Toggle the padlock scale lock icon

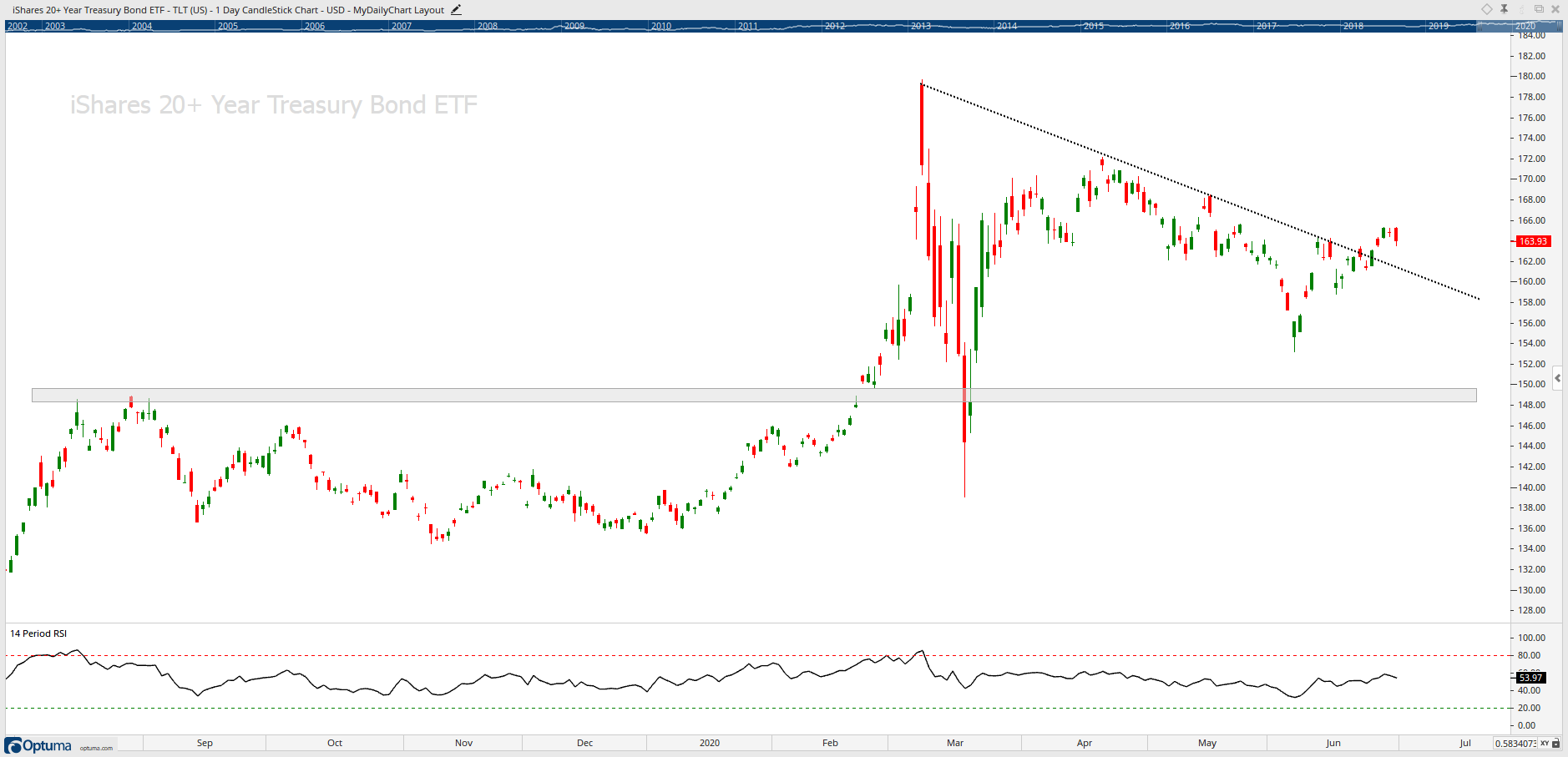point(1557,743)
